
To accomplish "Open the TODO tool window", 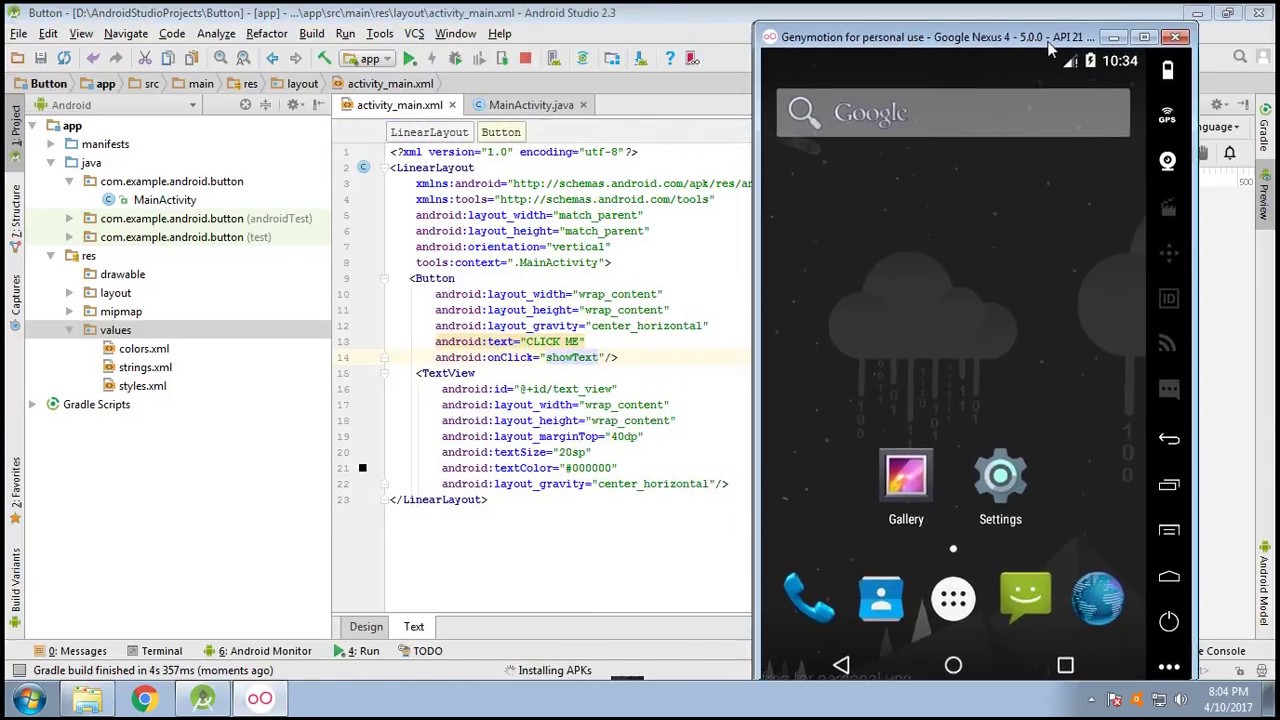I will 420,651.
